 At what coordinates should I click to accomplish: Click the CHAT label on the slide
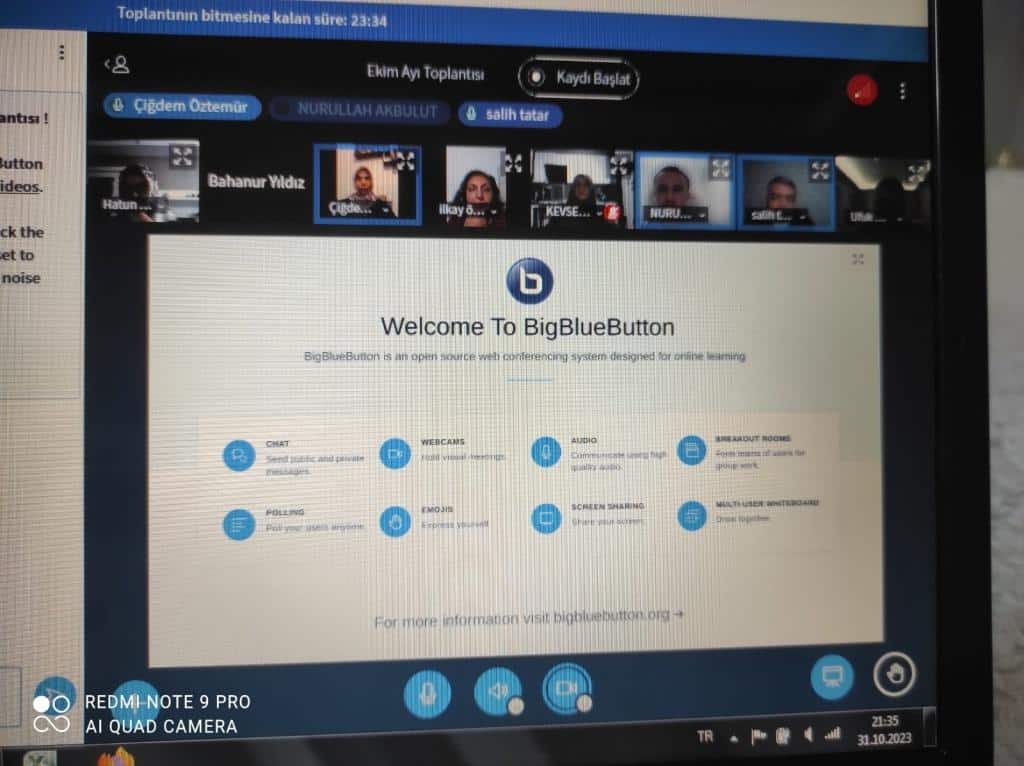click(278, 443)
